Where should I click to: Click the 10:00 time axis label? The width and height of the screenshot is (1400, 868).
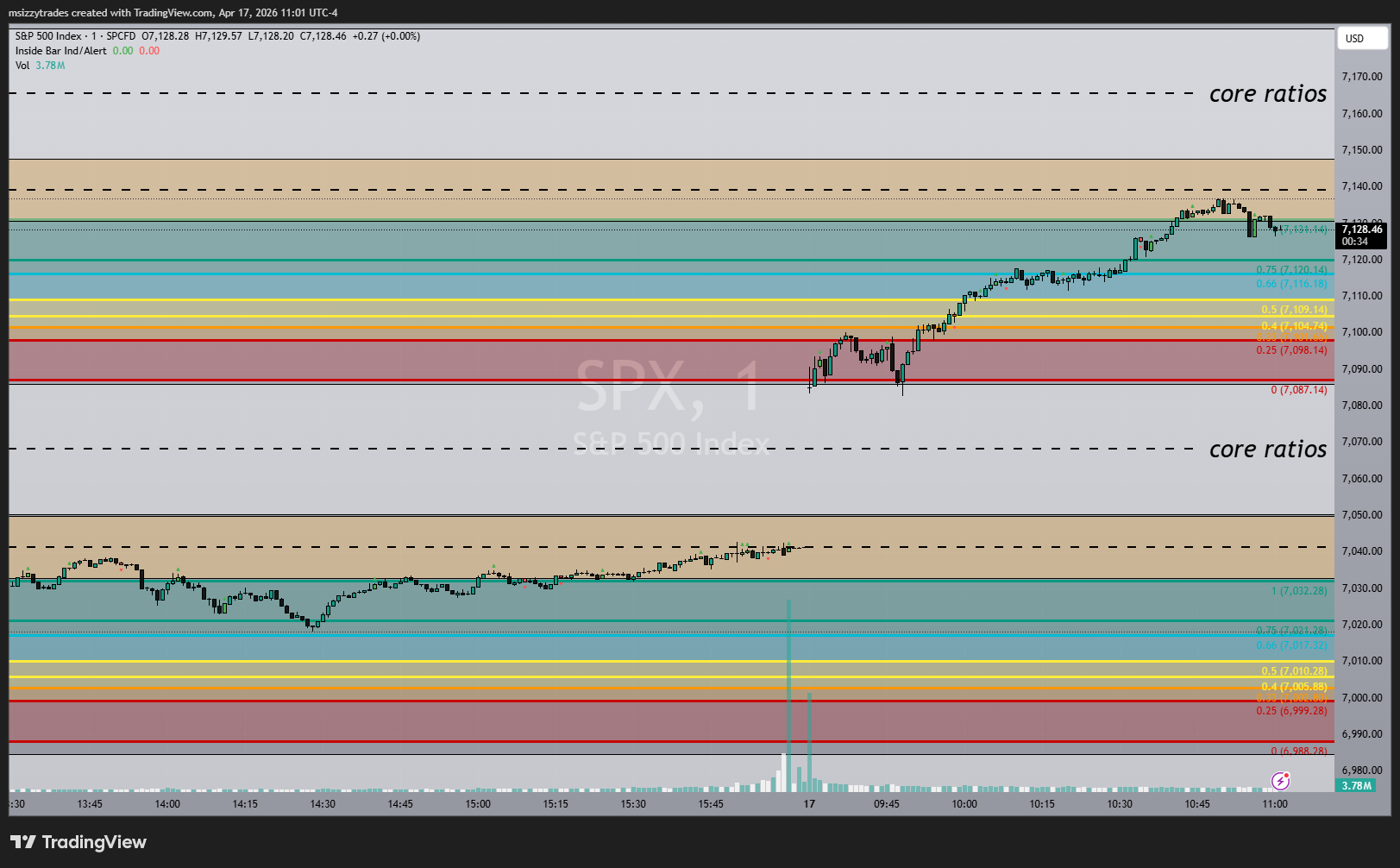tap(964, 804)
